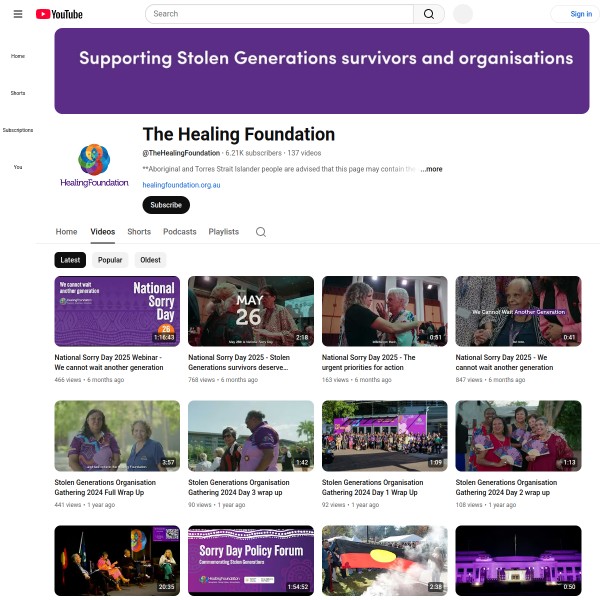Image resolution: width=600 pixels, height=600 pixels.
Task: Select the Oldest sort chip
Action: pos(150,260)
